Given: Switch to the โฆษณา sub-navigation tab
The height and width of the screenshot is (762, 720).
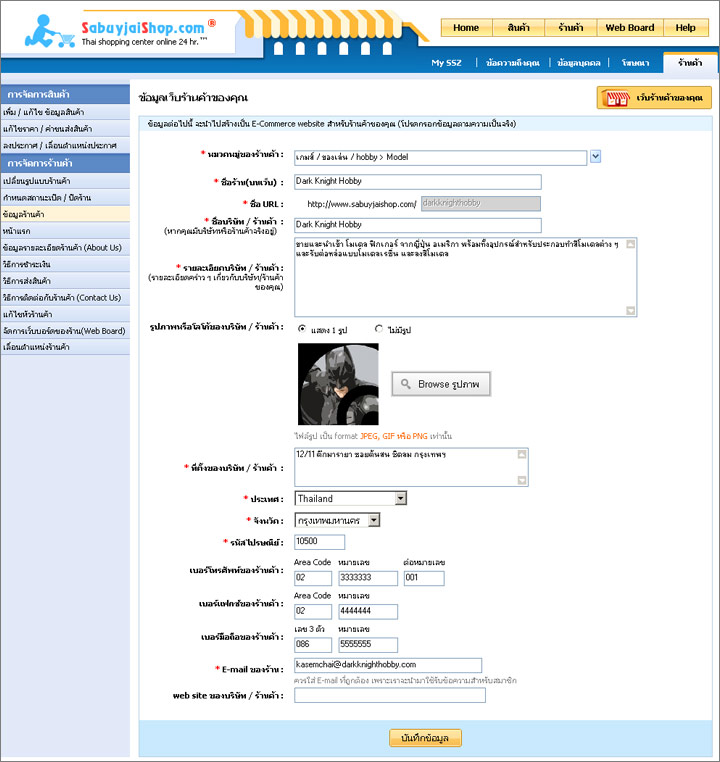Looking at the screenshot, I should point(635,63).
